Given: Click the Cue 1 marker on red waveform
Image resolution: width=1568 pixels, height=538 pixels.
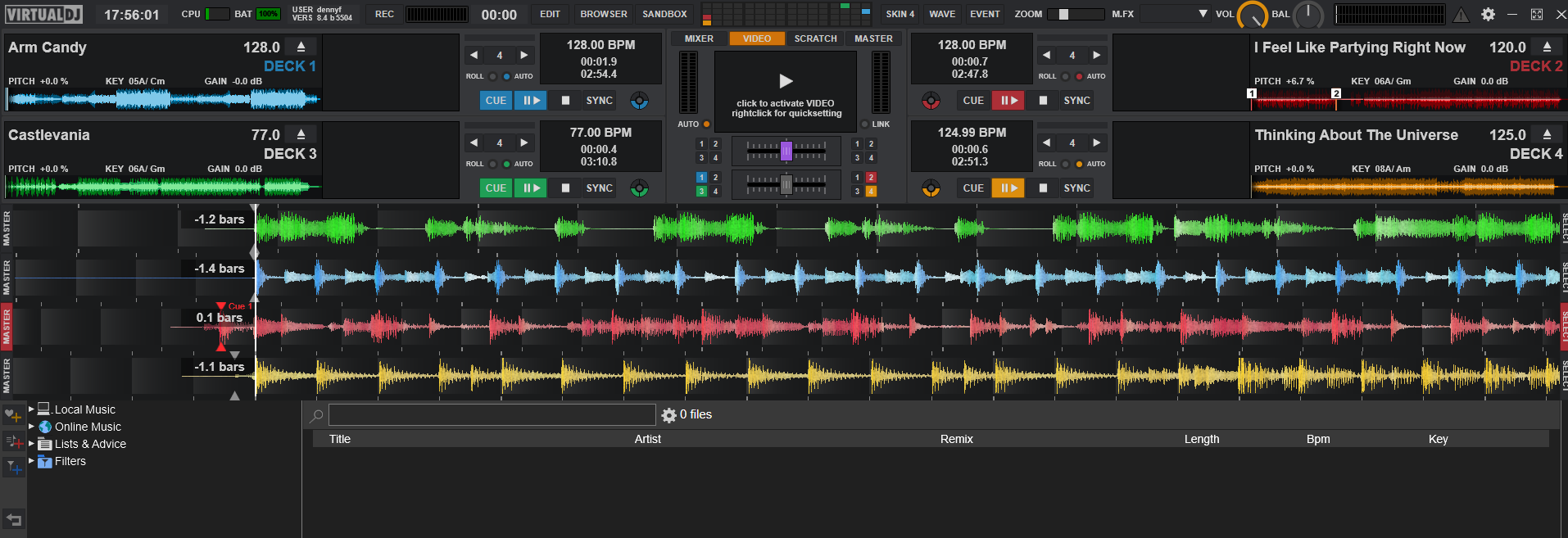Looking at the screenshot, I should pyautogui.click(x=221, y=306).
